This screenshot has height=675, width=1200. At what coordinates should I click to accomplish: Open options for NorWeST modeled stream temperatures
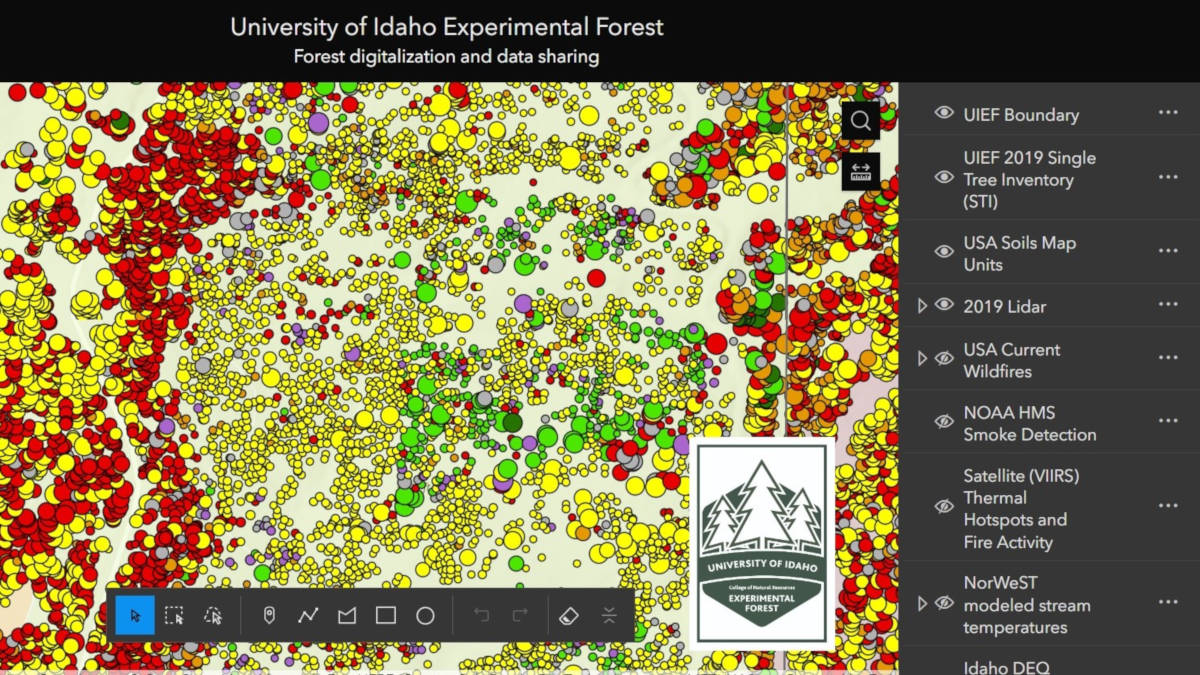point(1168,603)
